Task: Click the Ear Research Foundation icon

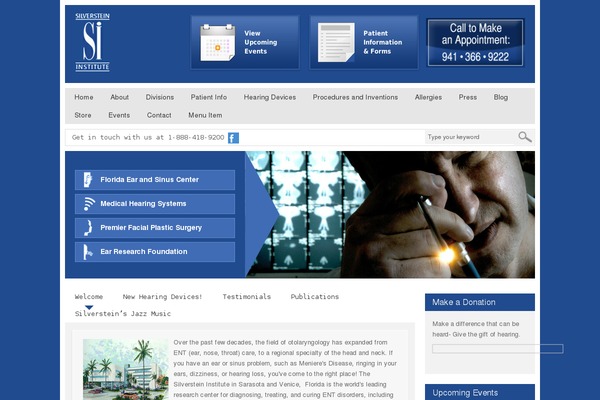Action: (88, 252)
